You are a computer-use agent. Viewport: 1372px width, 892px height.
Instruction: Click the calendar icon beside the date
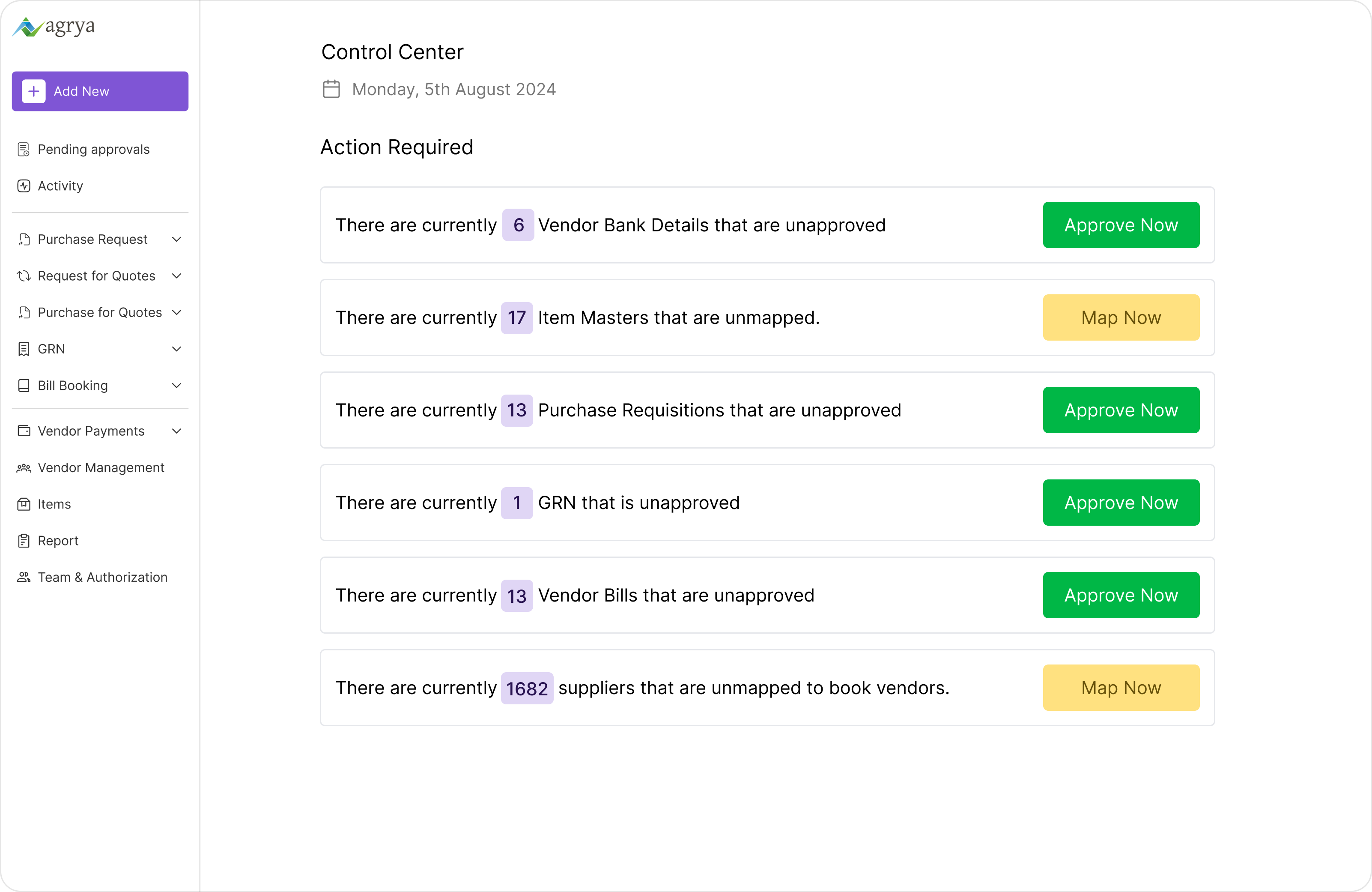(x=331, y=89)
